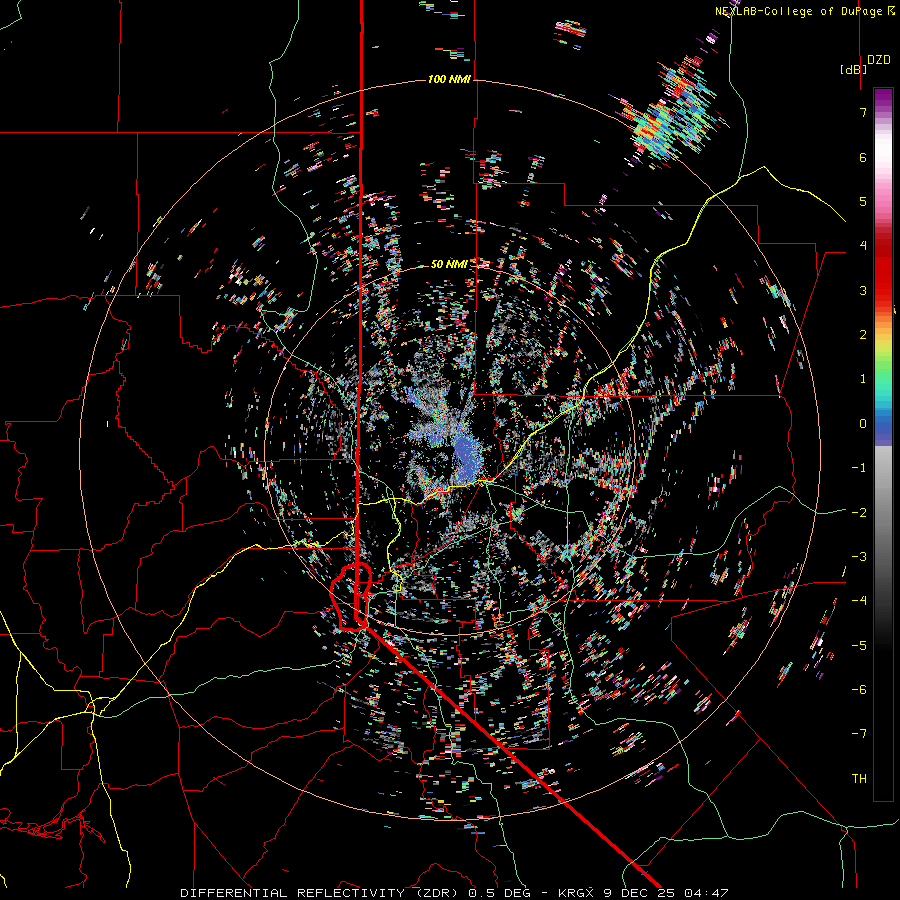This screenshot has width=900, height=900.
Task: Click the TH threshold label on legend
Action: pyautogui.click(x=859, y=779)
